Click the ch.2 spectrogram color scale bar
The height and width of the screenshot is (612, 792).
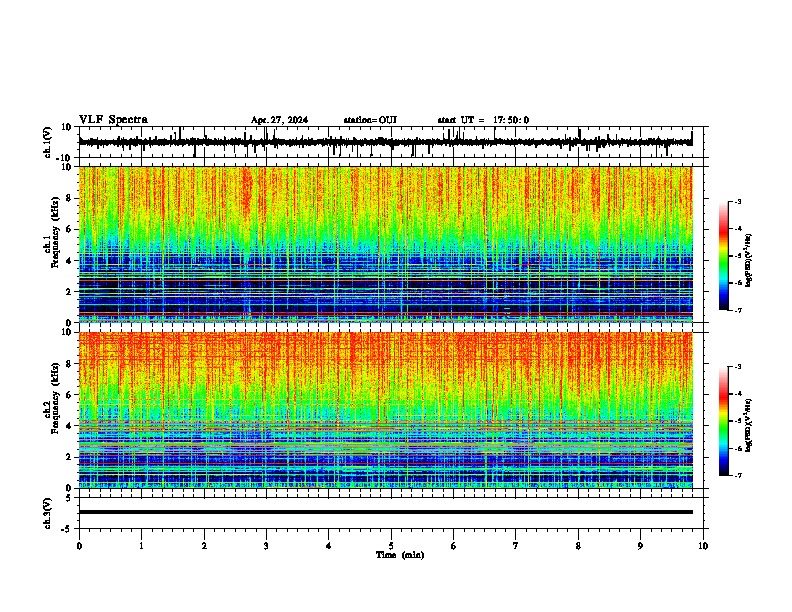(x=724, y=421)
